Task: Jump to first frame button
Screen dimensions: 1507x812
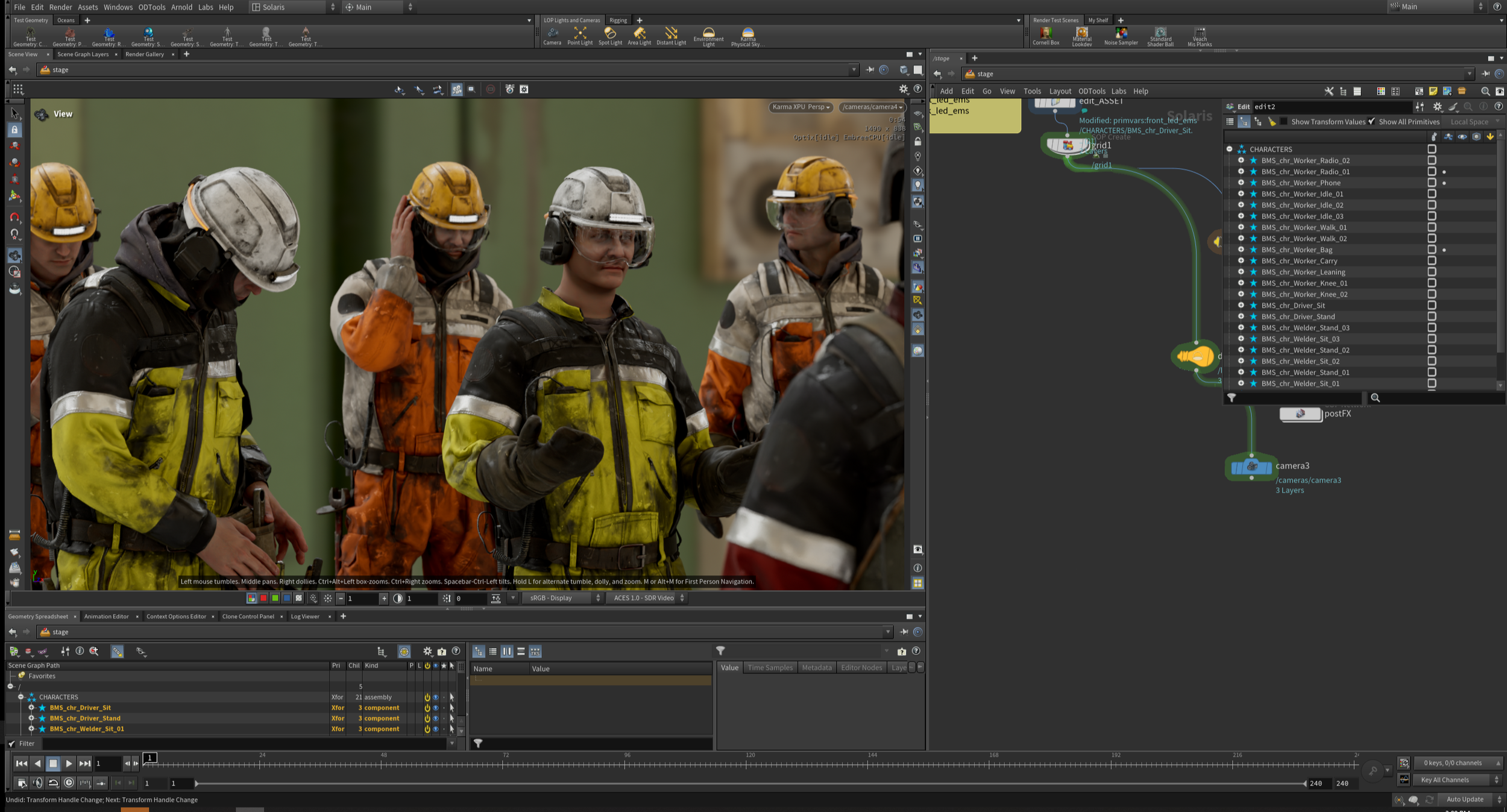Action: point(21,763)
